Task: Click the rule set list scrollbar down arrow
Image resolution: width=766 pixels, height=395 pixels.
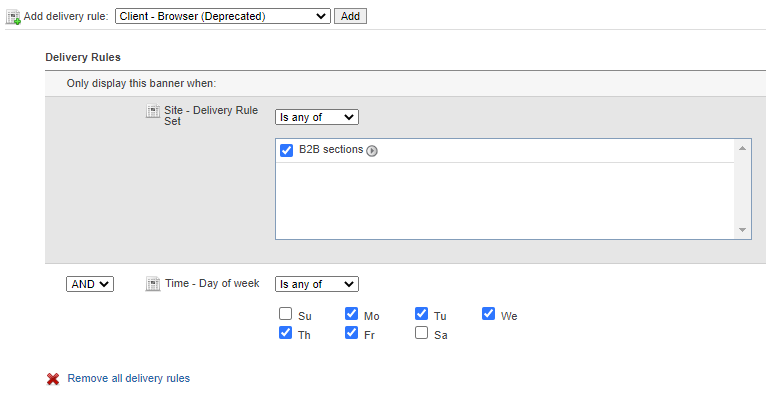Action: point(743,230)
